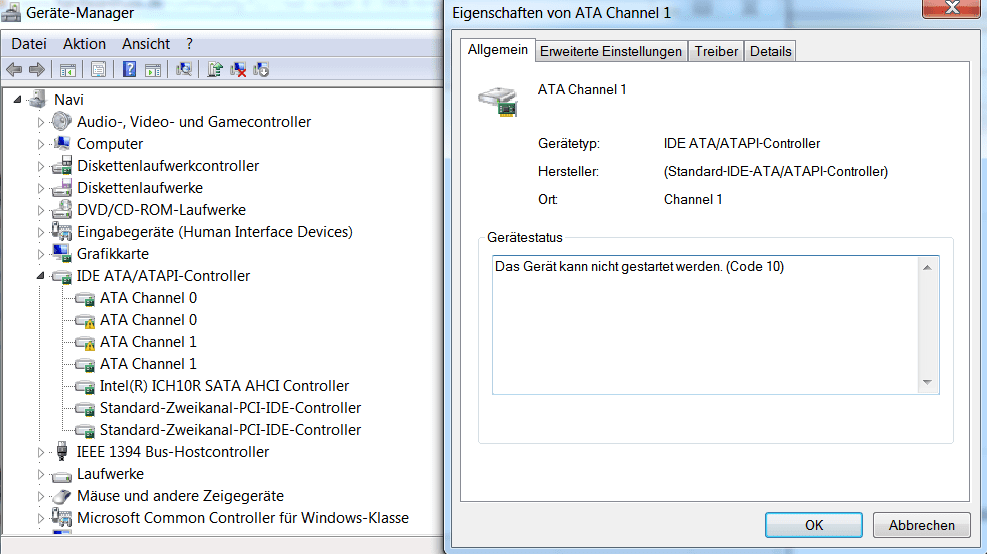Click the Properties toolbar icon
The width and height of the screenshot is (987, 554).
98,69
